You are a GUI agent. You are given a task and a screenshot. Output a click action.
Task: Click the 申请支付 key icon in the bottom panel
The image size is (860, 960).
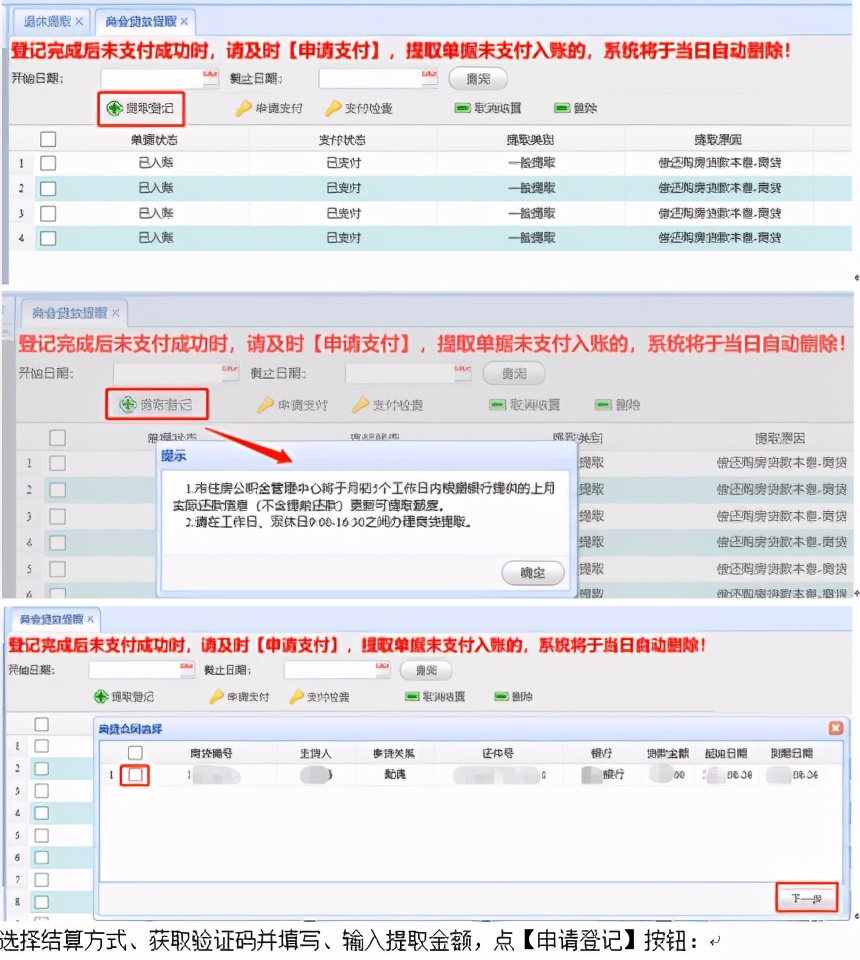click(x=216, y=697)
